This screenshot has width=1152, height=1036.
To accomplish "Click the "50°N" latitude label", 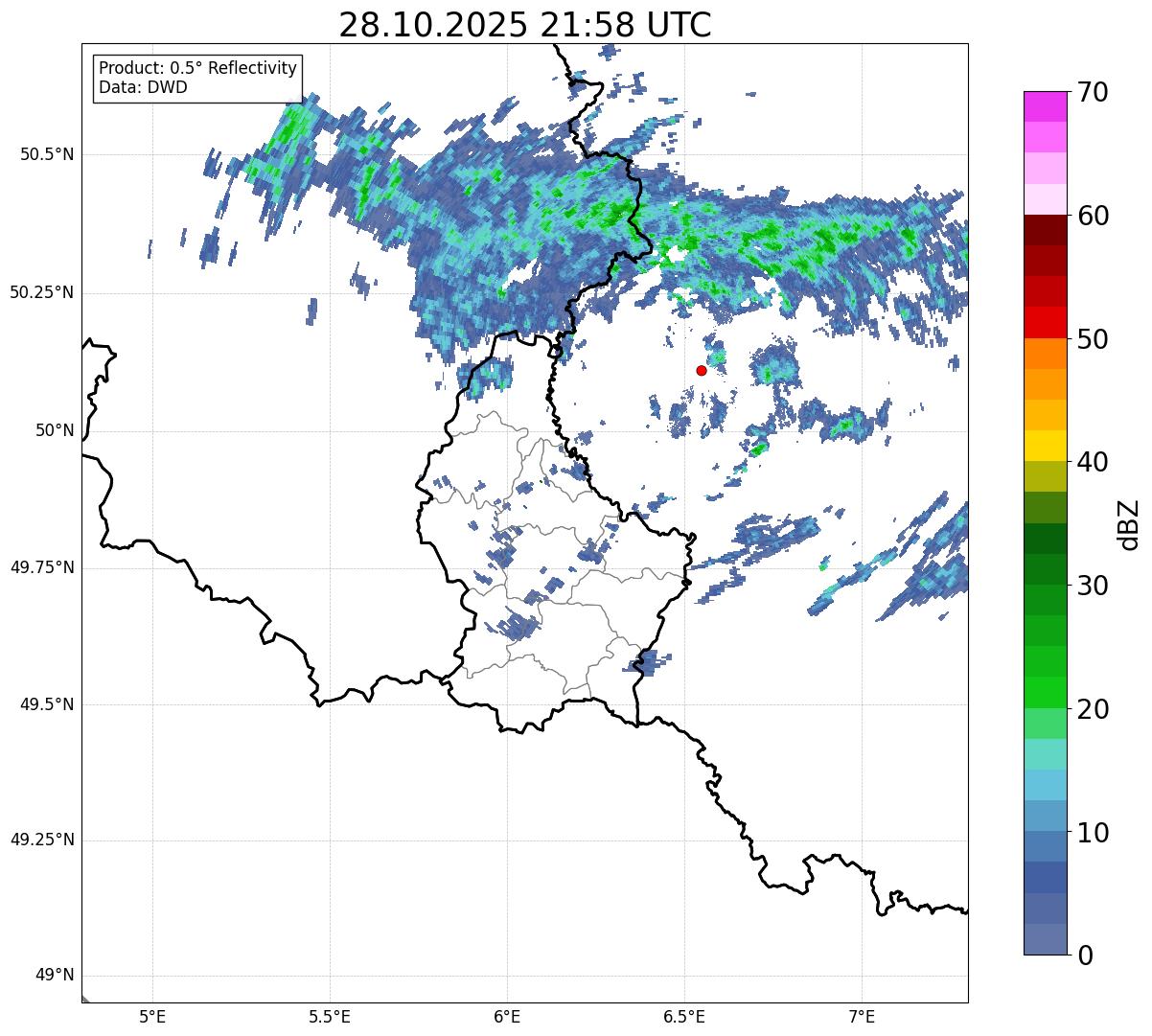I will coord(56,430).
